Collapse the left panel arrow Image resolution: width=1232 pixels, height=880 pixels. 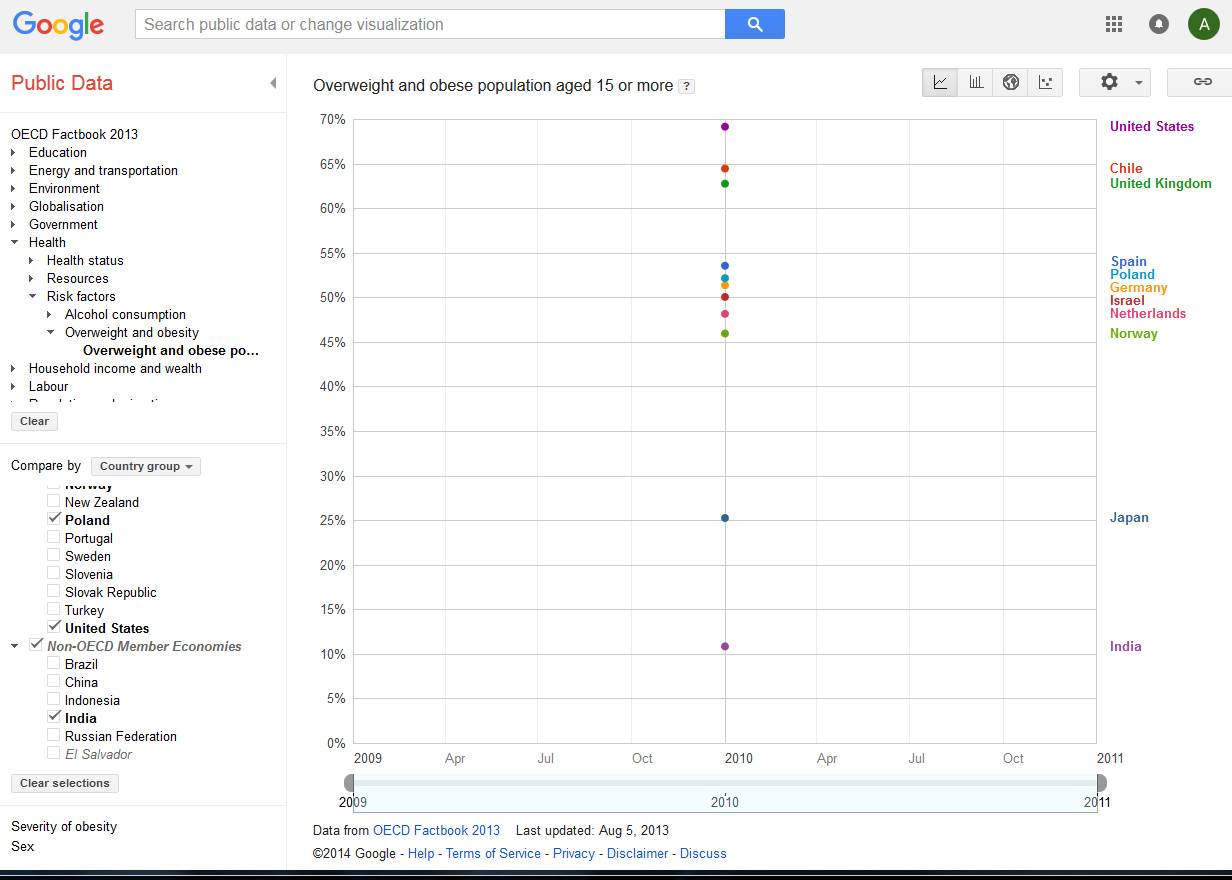point(273,83)
